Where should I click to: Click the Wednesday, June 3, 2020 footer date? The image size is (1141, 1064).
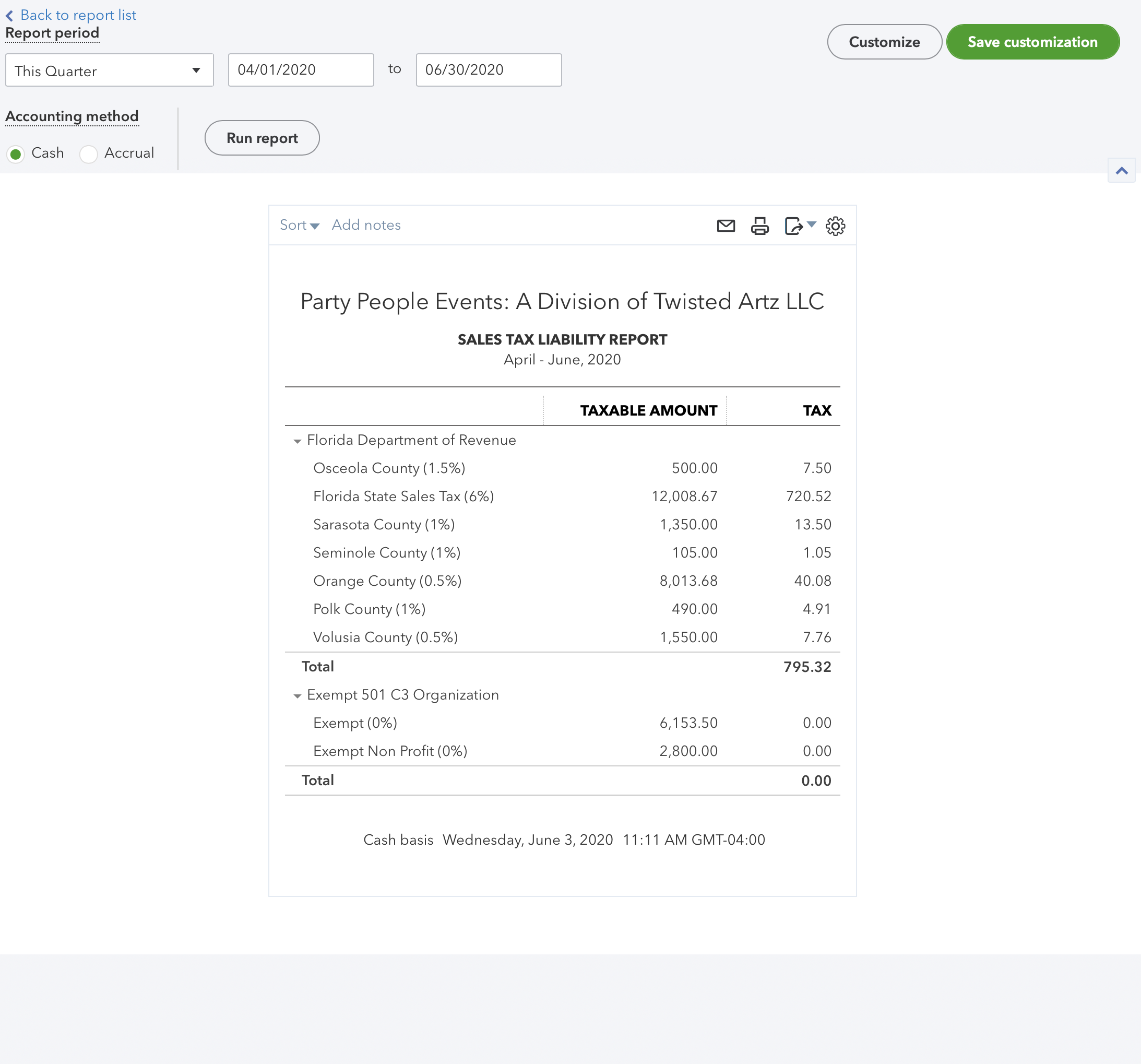click(528, 840)
